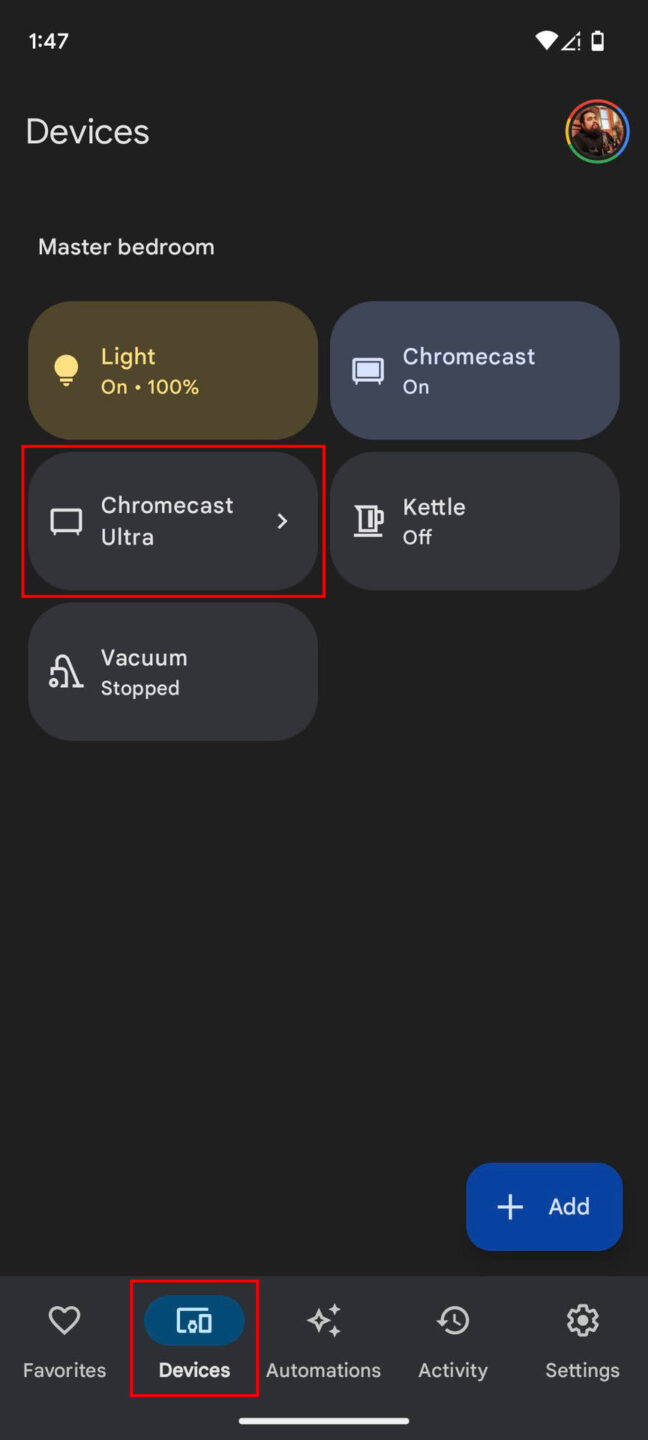Open the Favorites heart icon

pyautogui.click(x=64, y=1321)
